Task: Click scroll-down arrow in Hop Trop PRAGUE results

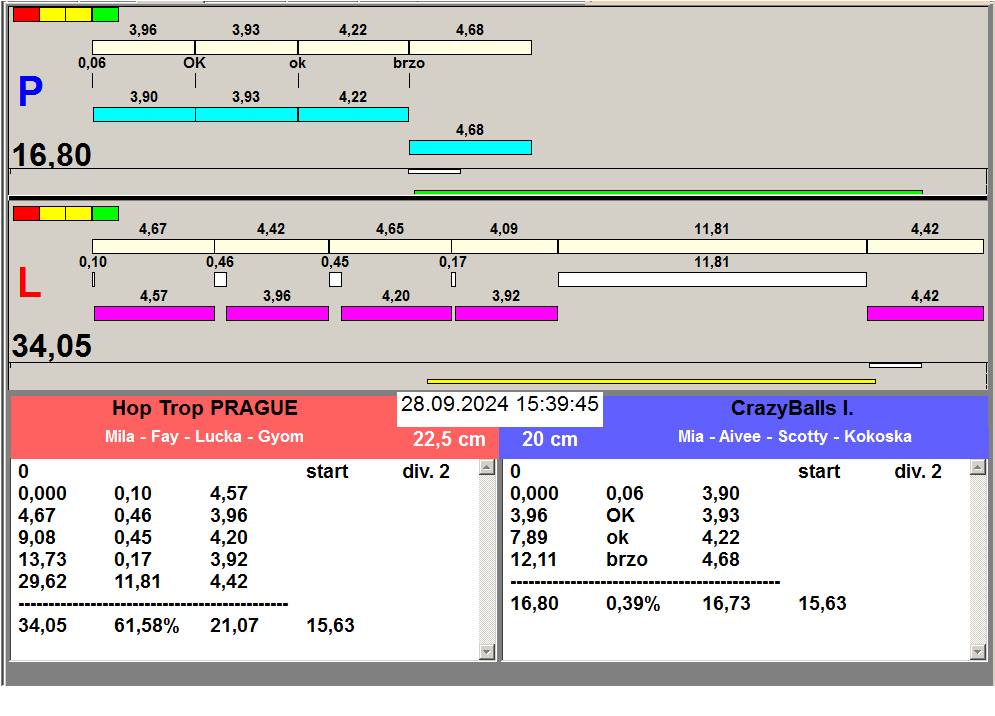Action: 487,651
